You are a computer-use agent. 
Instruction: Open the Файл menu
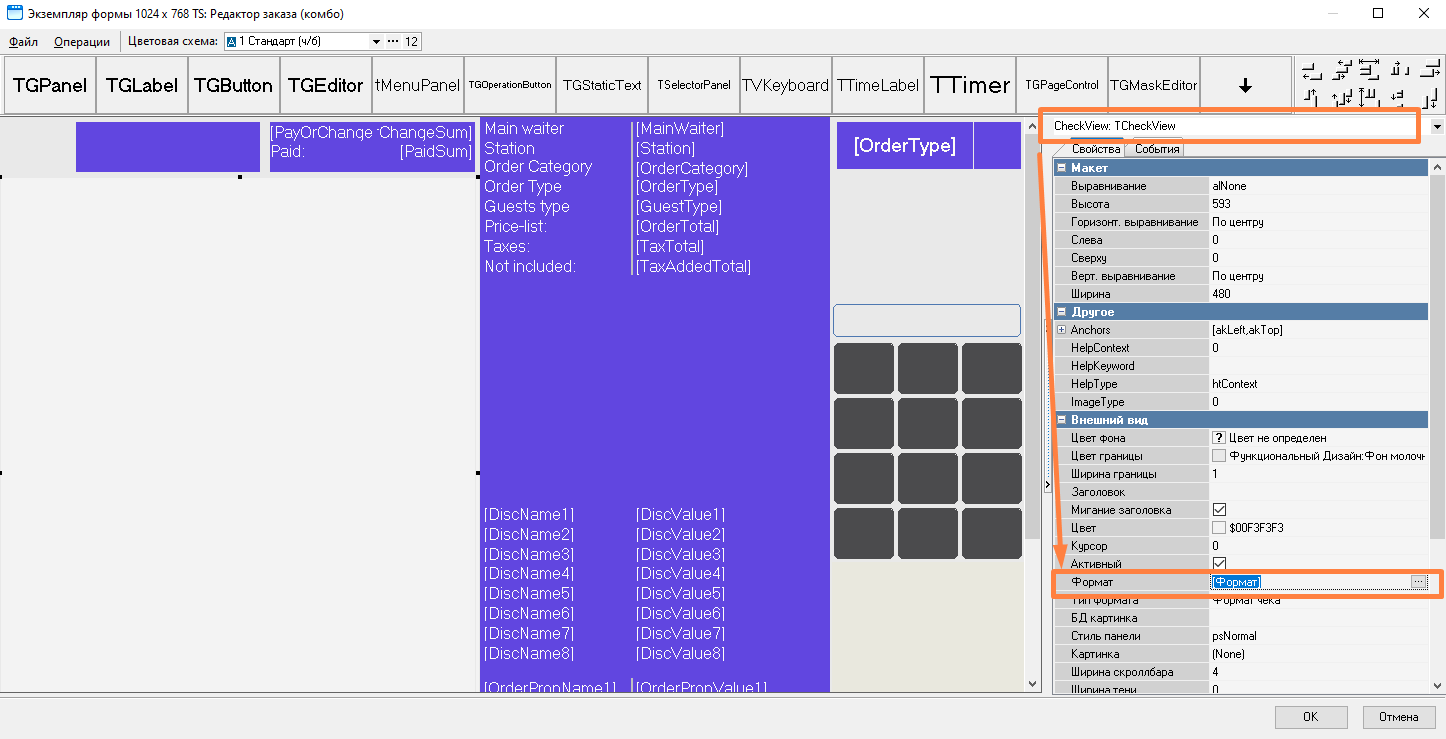coord(23,42)
